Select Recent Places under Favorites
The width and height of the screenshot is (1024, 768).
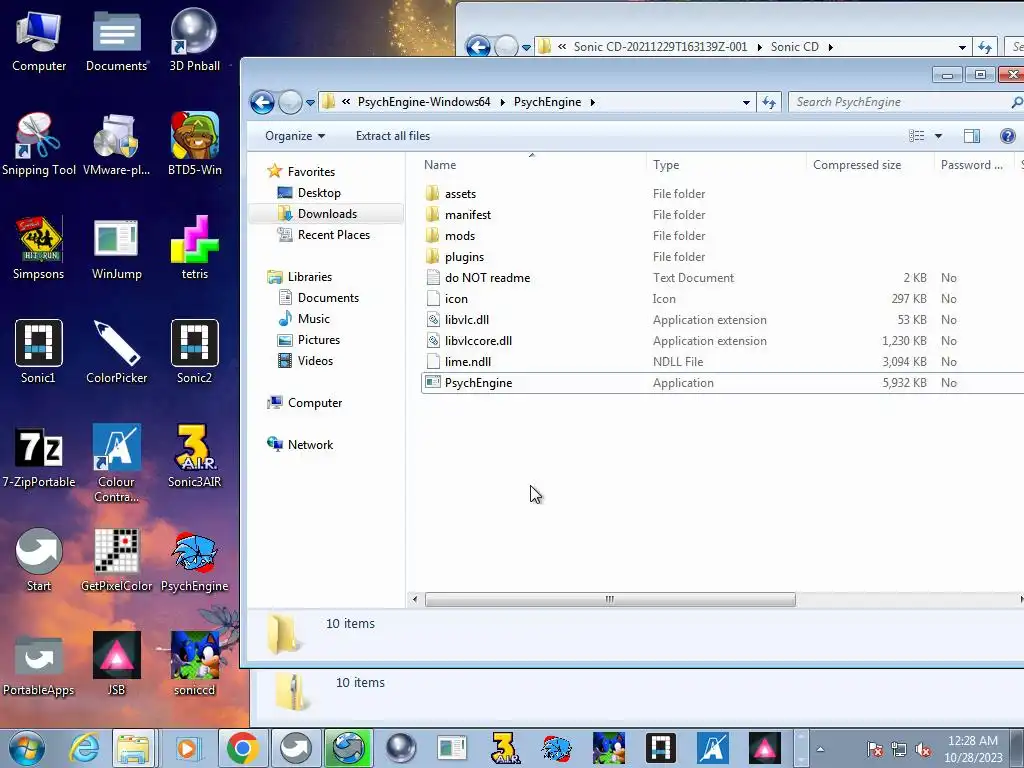pos(333,234)
